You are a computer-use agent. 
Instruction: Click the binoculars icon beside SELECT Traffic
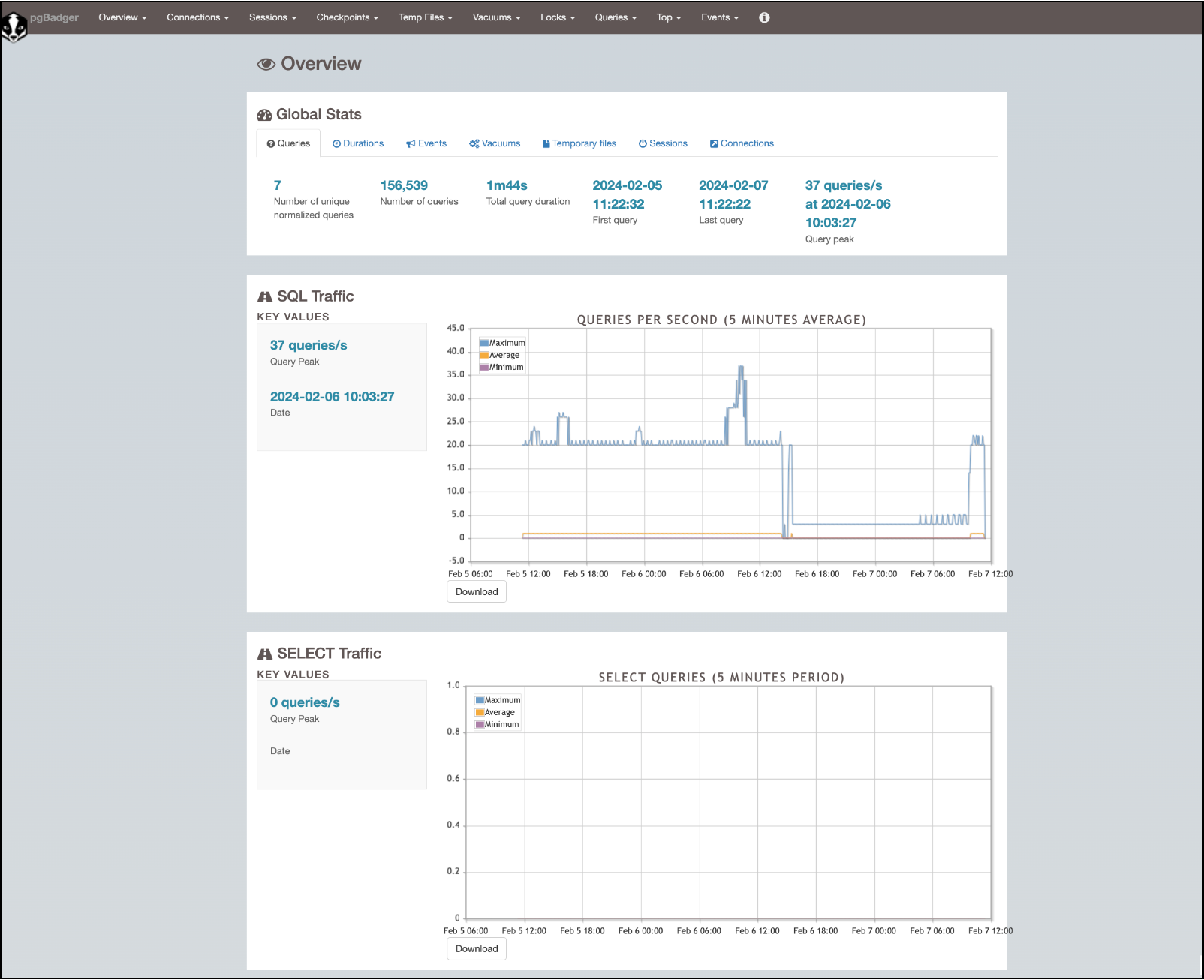(265, 654)
